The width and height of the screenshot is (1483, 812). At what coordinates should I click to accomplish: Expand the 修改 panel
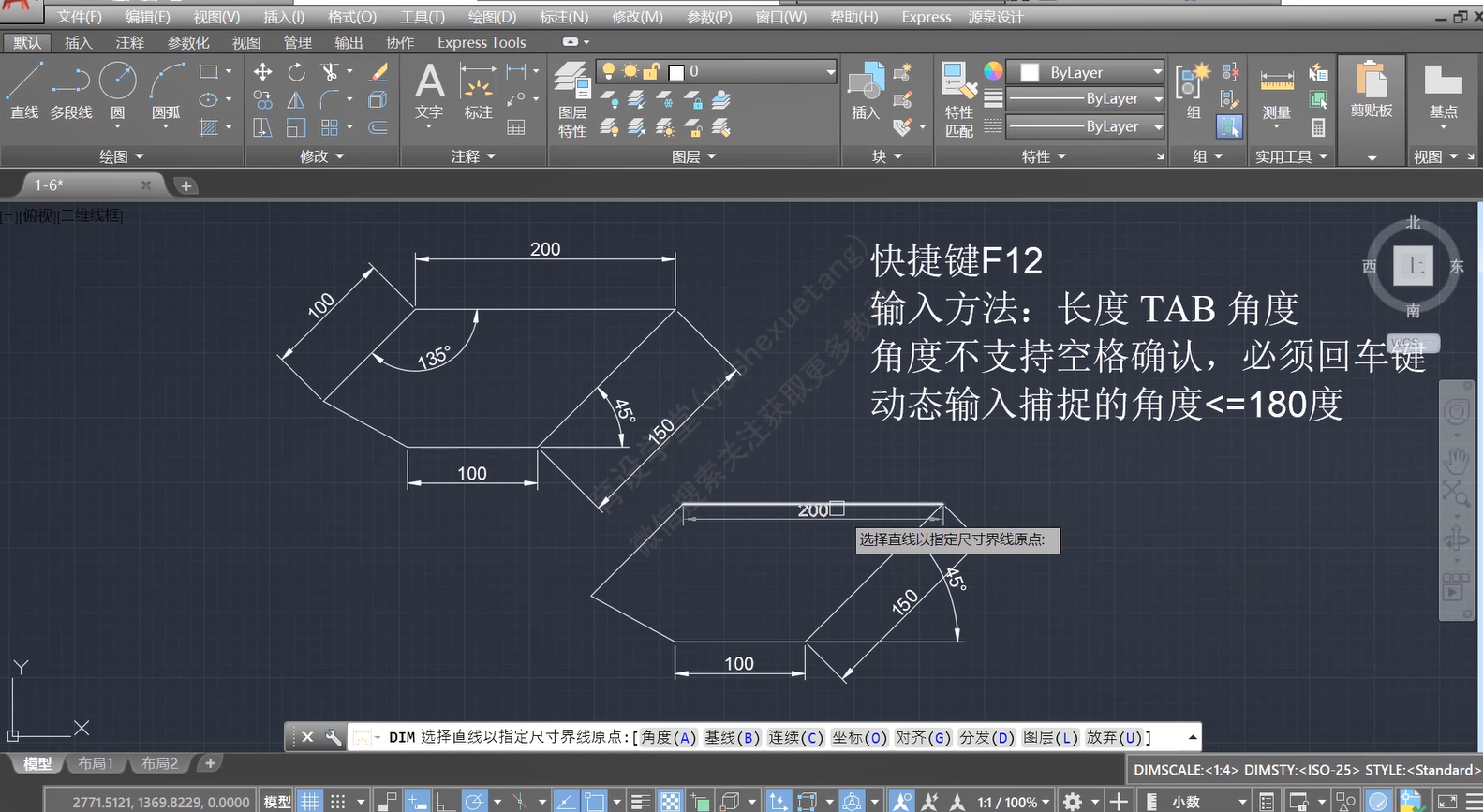pos(322,156)
